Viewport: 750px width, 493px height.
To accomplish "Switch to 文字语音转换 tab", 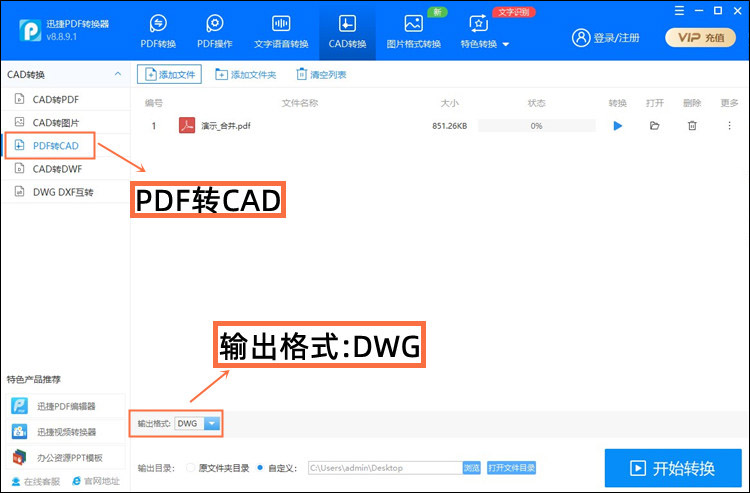I will coord(281,32).
